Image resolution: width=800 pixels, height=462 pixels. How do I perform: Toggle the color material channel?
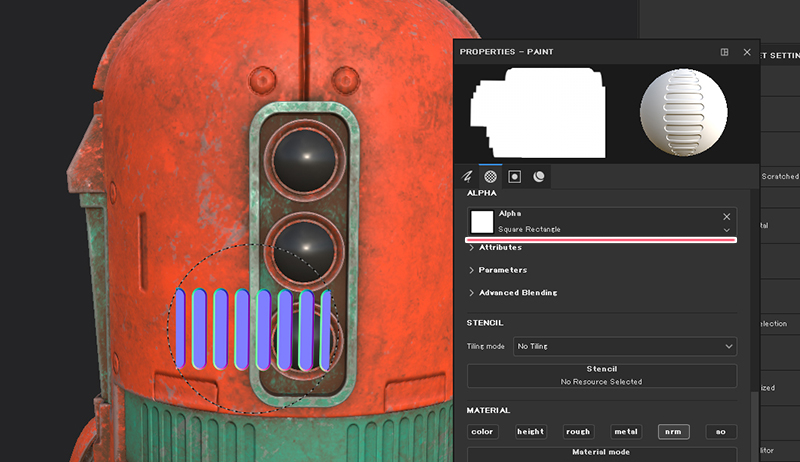[x=483, y=432]
